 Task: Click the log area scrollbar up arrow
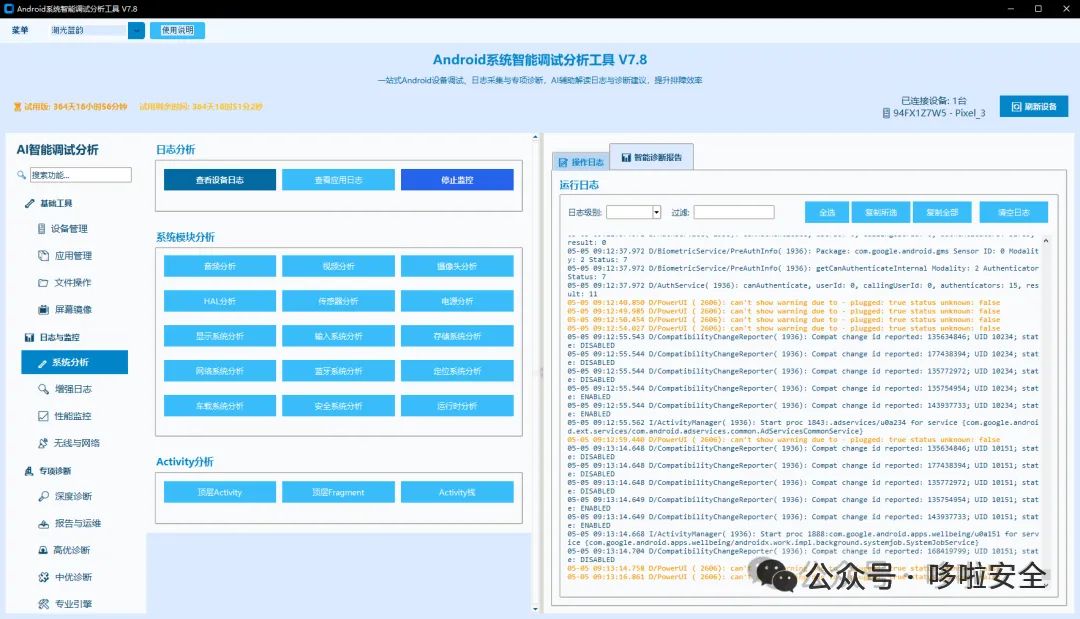coord(1046,241)
